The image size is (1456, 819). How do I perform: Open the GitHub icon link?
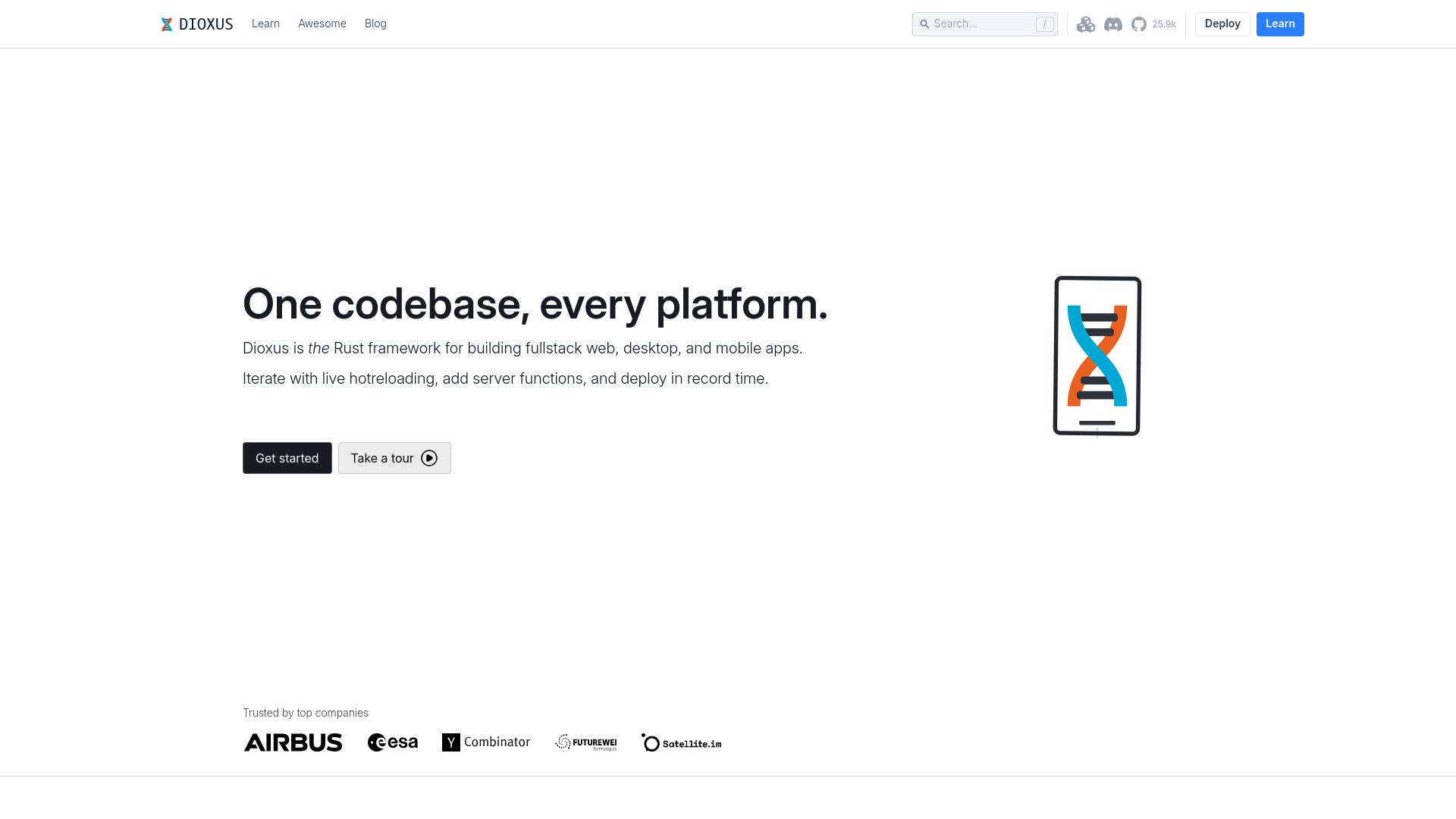pos(1139,24)
